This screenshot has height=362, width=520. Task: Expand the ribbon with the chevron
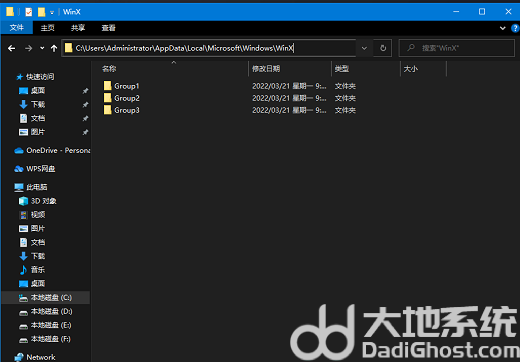click(x=502, y=28)
